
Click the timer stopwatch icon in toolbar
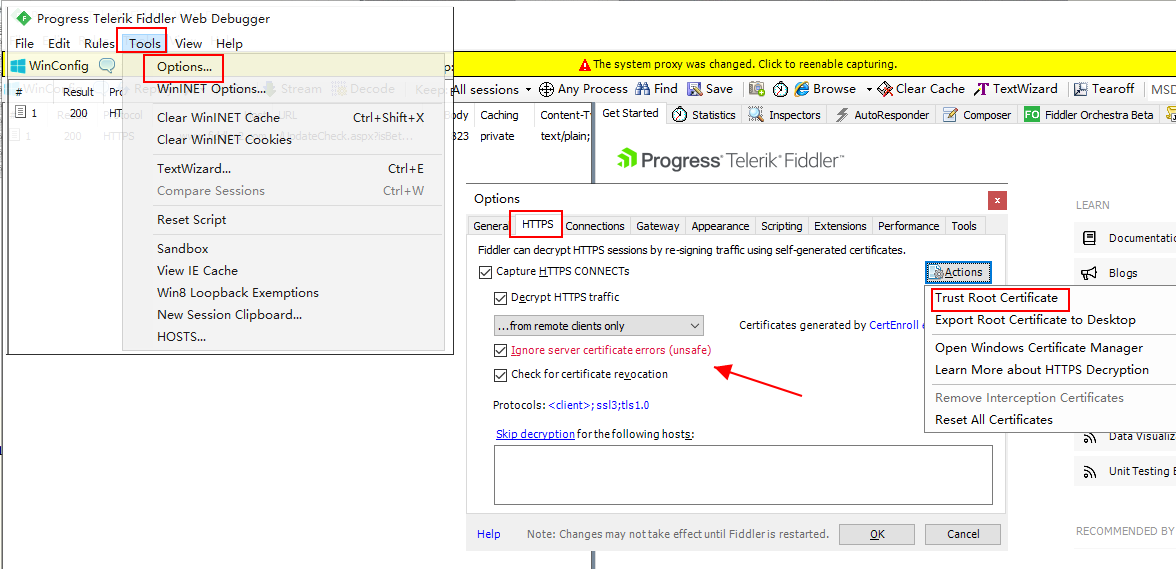[781, 89]
